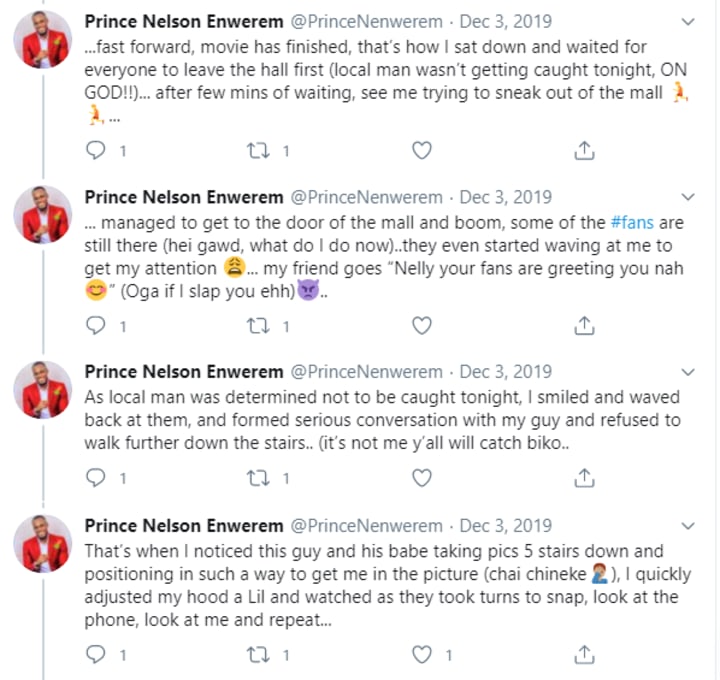Share the 'That's when I noticed this guy' tweet

coord(586,655)
